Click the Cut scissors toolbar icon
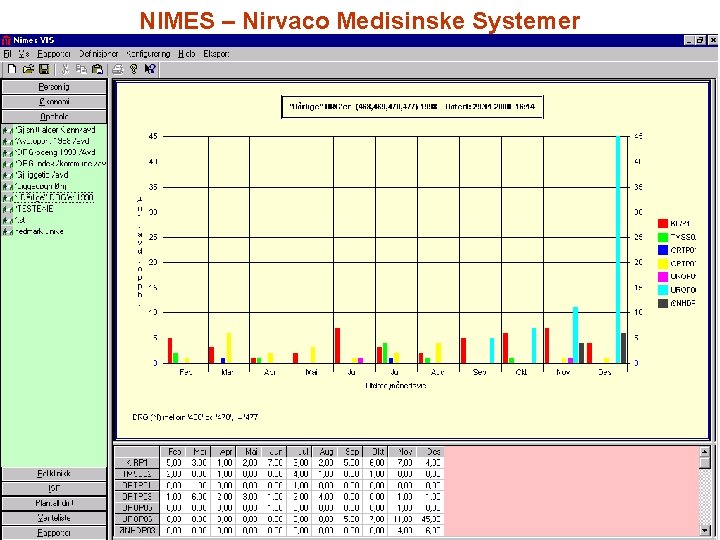Viewport: 720px width, 540px height. click(65, 69)
